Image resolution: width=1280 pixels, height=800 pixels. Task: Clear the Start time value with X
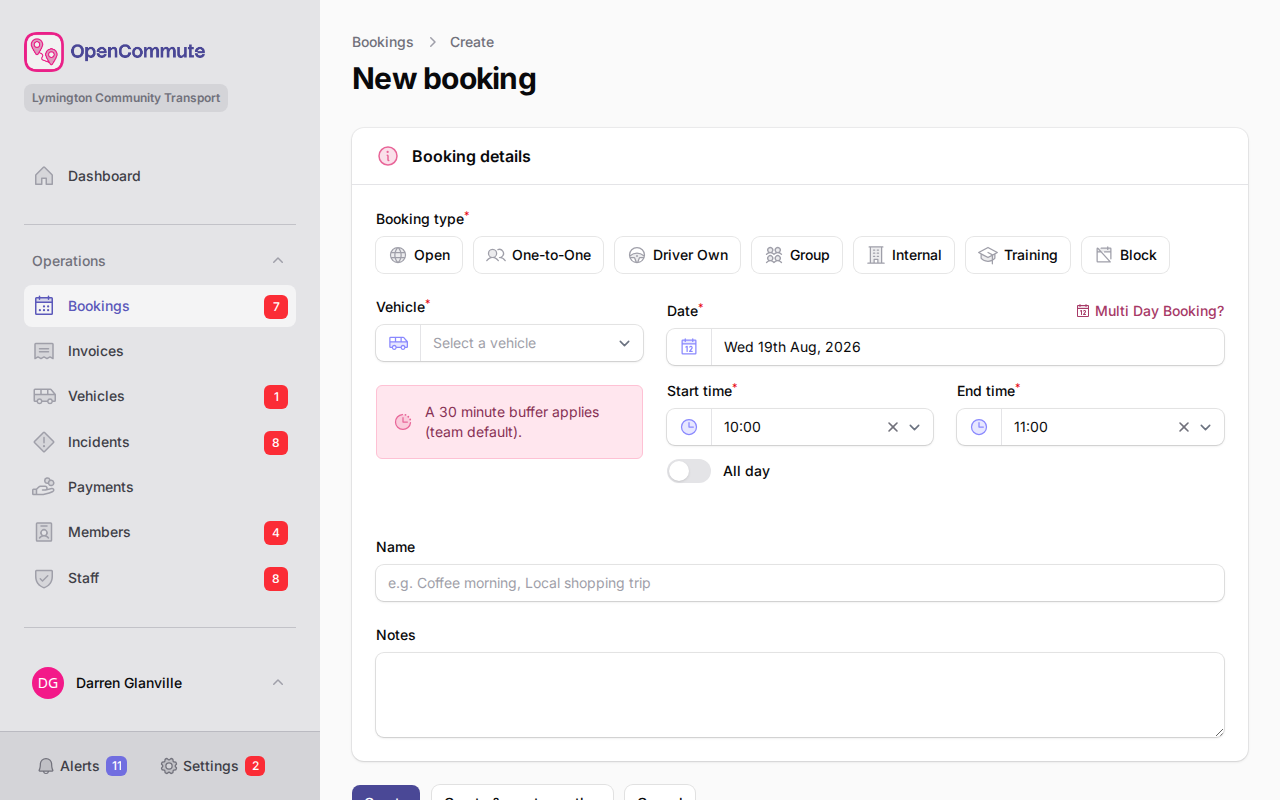893,427
